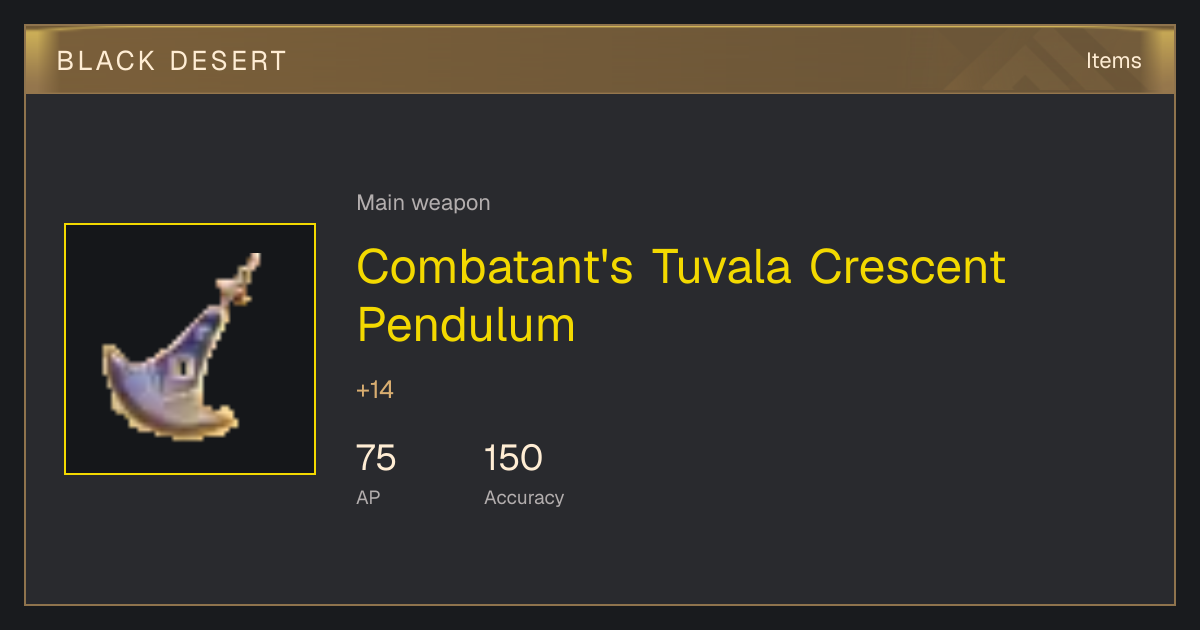This screenshot has height=630, width=1200.
Task: Open the Items link in header
Action: point(1114,61)
